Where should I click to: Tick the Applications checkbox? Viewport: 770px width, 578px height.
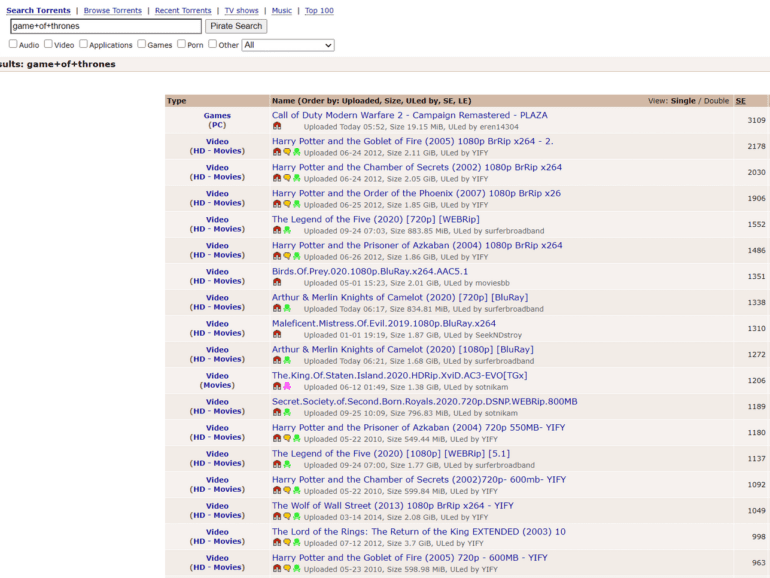(83, 44)
